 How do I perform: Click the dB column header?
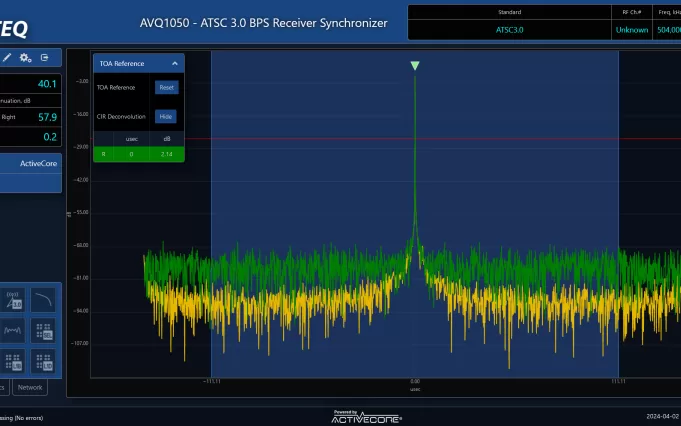(x=167, y=139)
